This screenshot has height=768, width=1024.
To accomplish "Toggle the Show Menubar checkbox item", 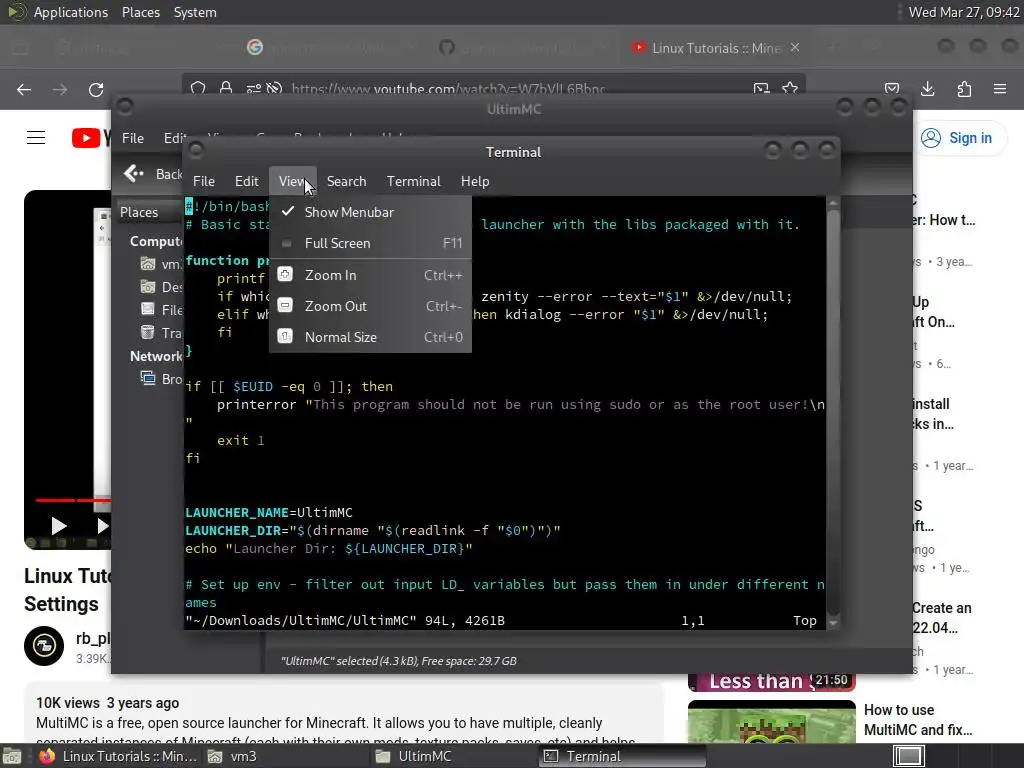I will [370, 212].
